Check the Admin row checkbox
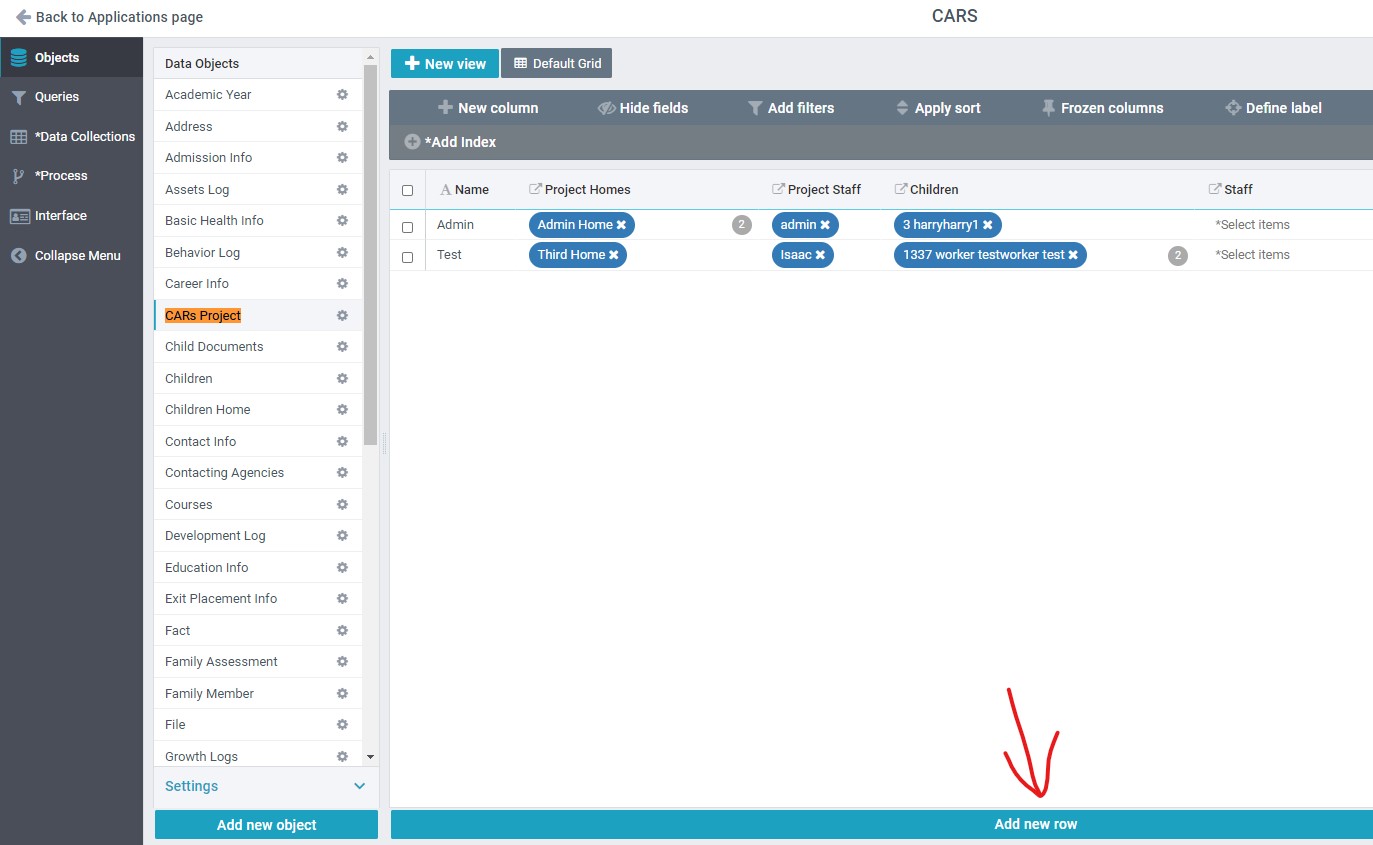 (x=407, y=227)
